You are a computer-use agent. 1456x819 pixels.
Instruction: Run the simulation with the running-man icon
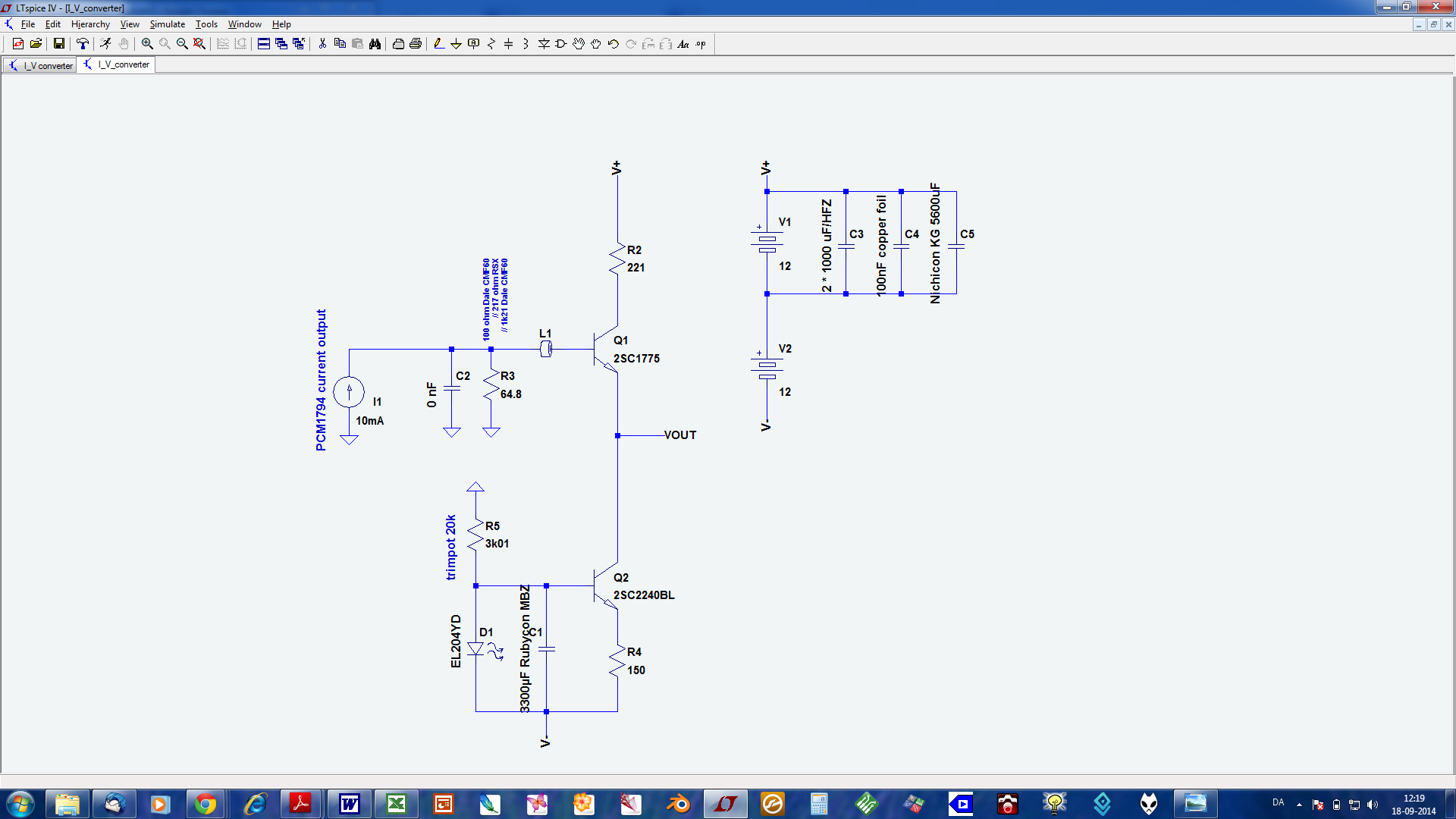pos(105,44)
